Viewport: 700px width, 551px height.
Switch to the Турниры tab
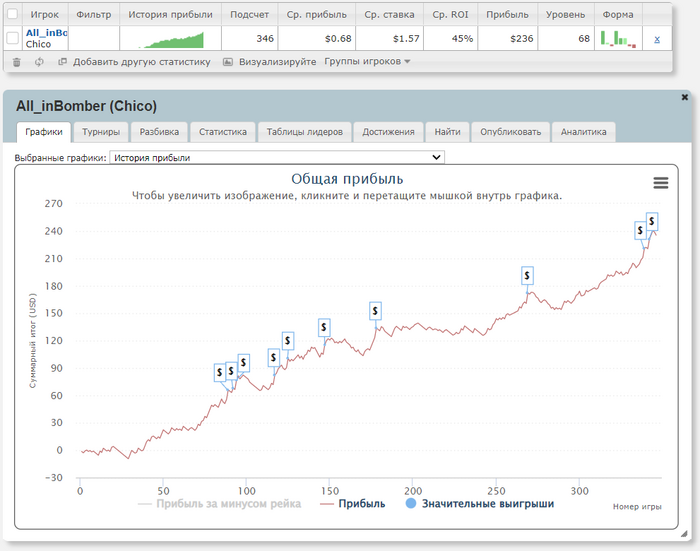101,132
